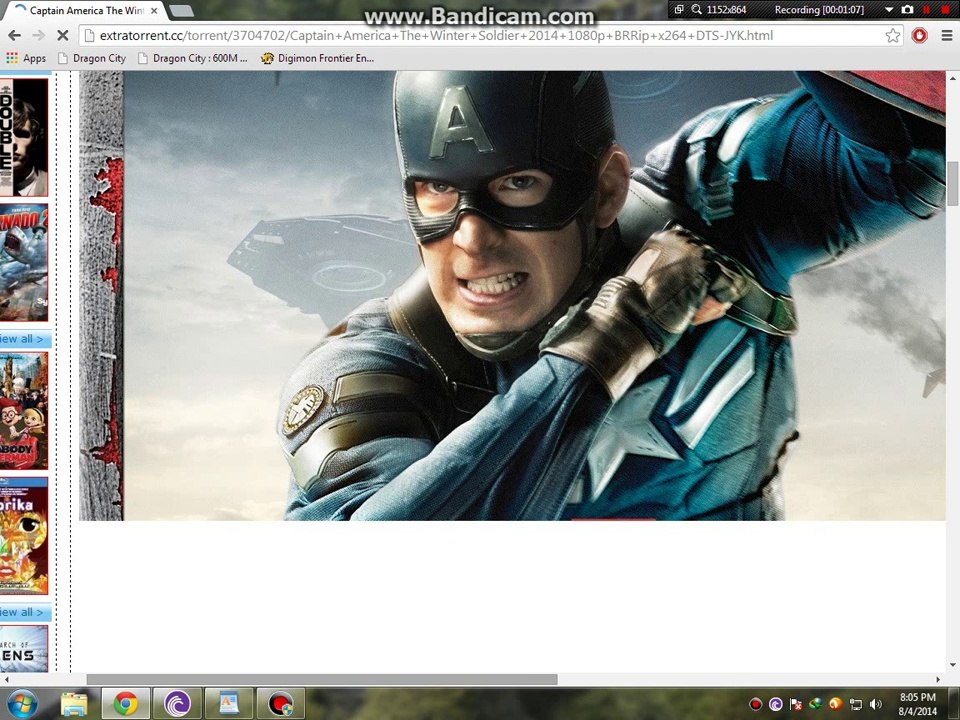
Task: Open the clock showing 8:05 PM
Action: pos(917,704)
